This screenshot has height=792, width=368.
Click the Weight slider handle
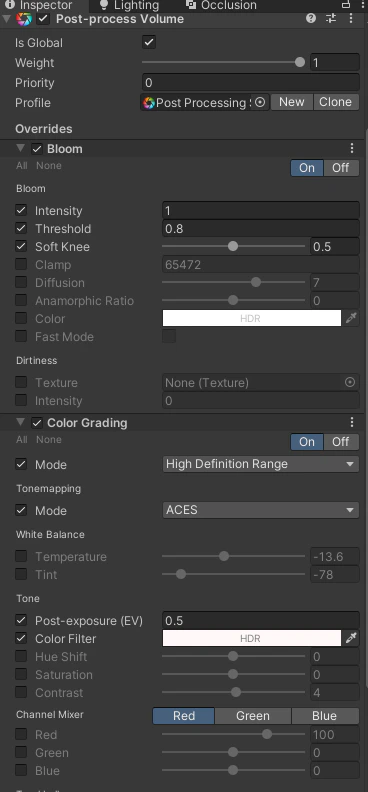(300, 62)
